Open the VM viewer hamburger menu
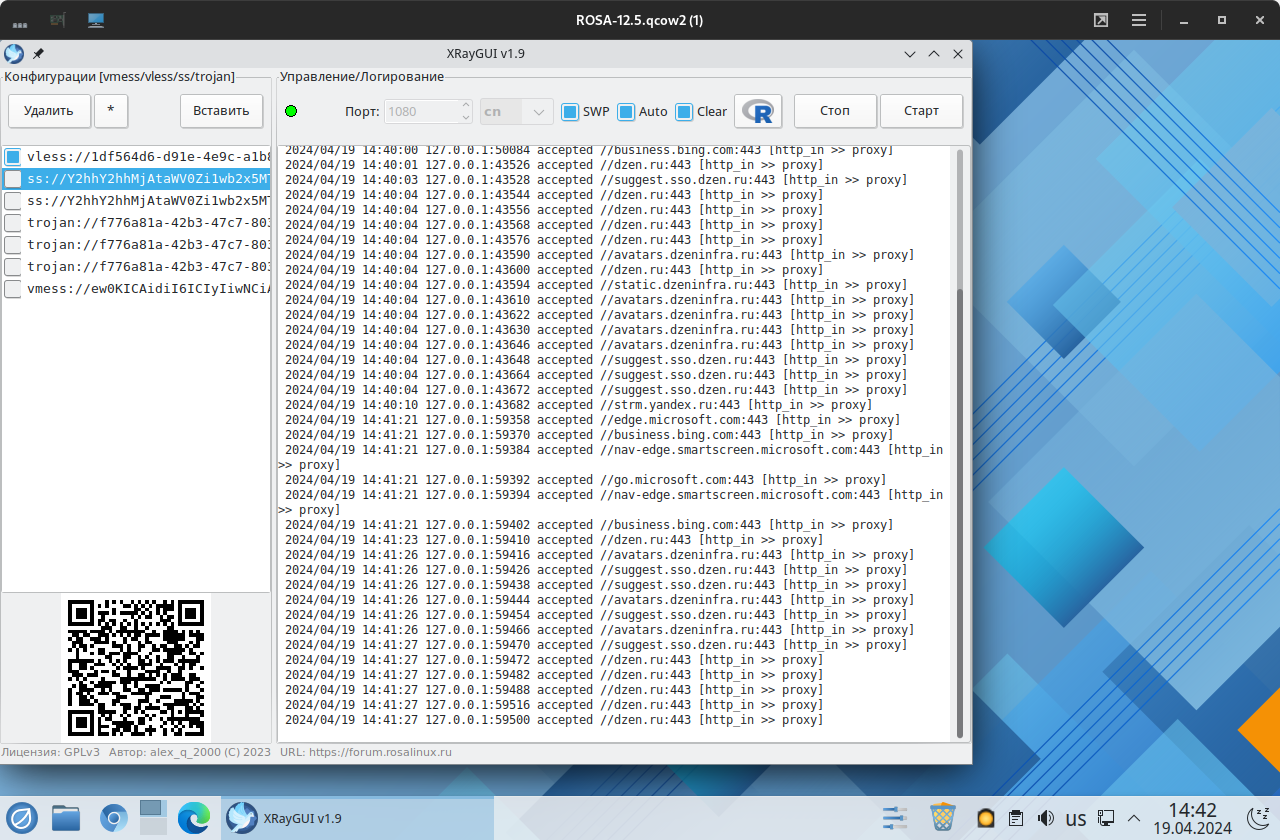The height and width of the screenshot is (840, 1280). [1138, 20]
